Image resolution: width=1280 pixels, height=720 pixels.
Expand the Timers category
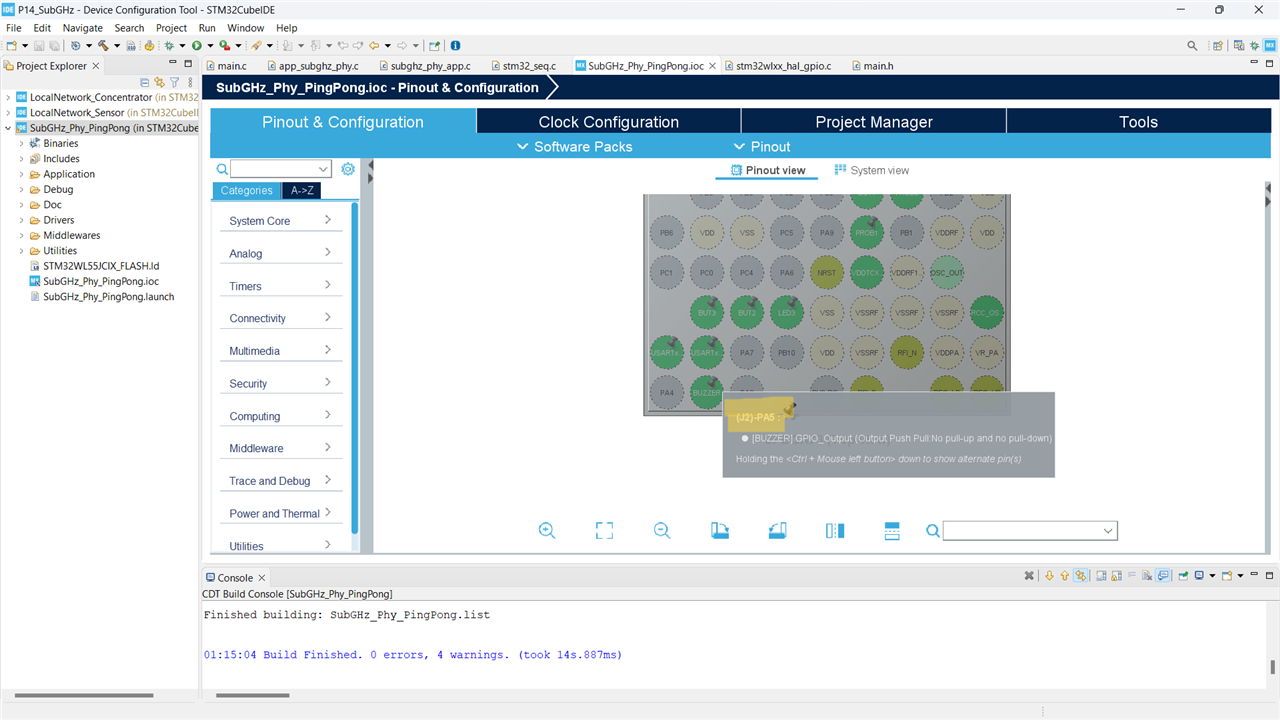pos(281,286)
